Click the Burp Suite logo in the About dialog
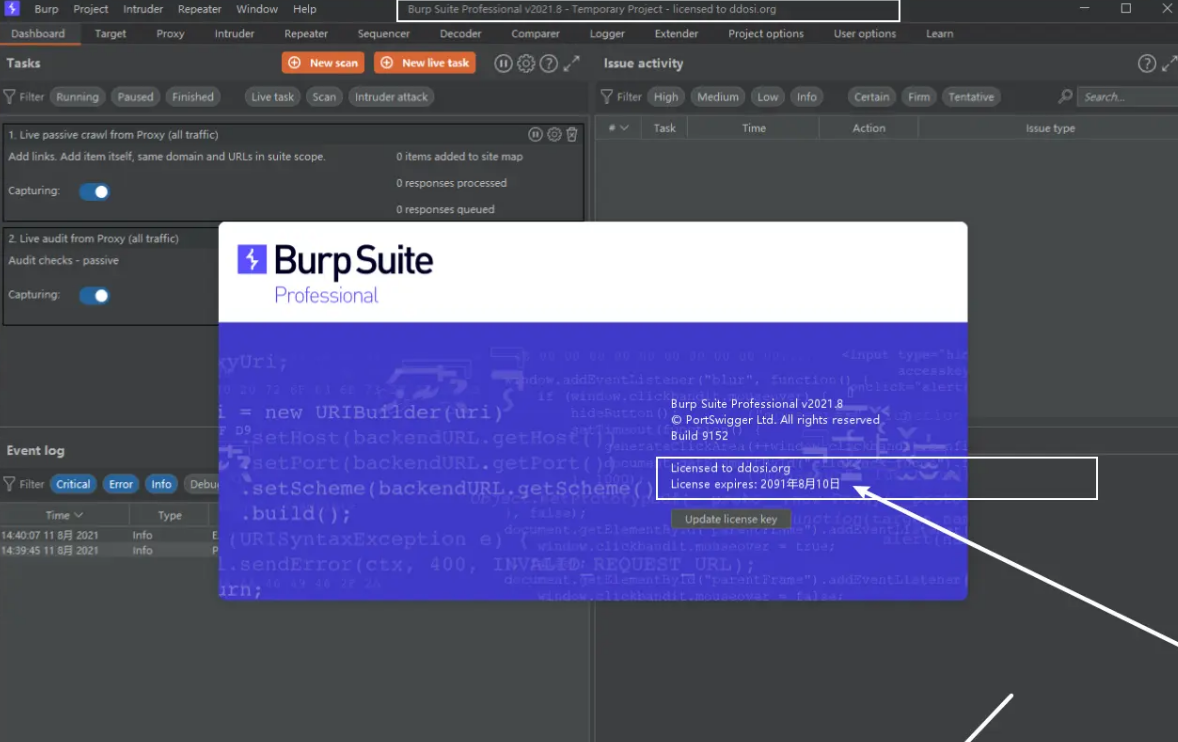This screenshot has width=1178, height=742. (252, 260)
